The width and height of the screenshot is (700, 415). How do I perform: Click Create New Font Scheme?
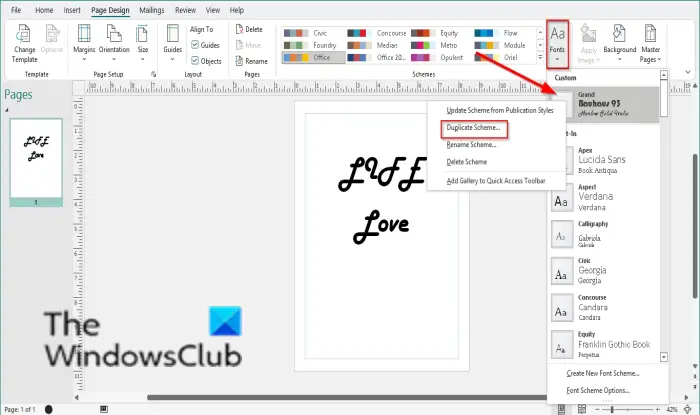pos(603,373)
